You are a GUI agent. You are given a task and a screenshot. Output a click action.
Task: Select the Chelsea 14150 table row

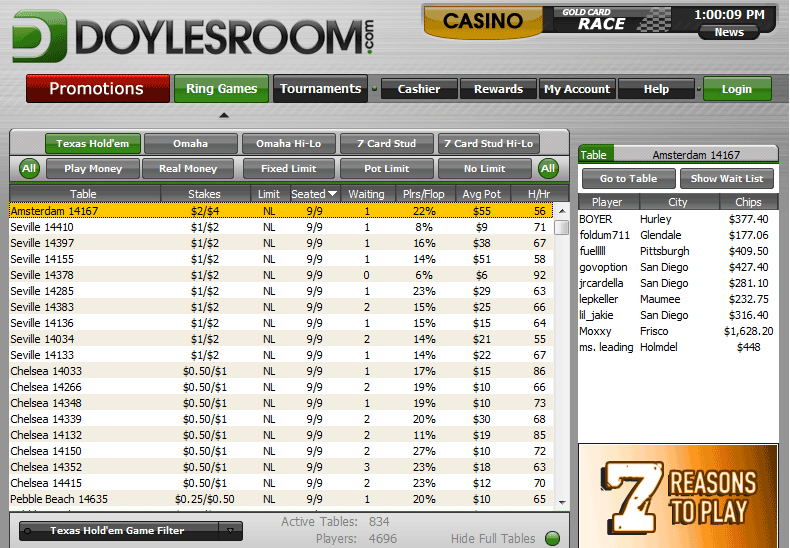281,451
